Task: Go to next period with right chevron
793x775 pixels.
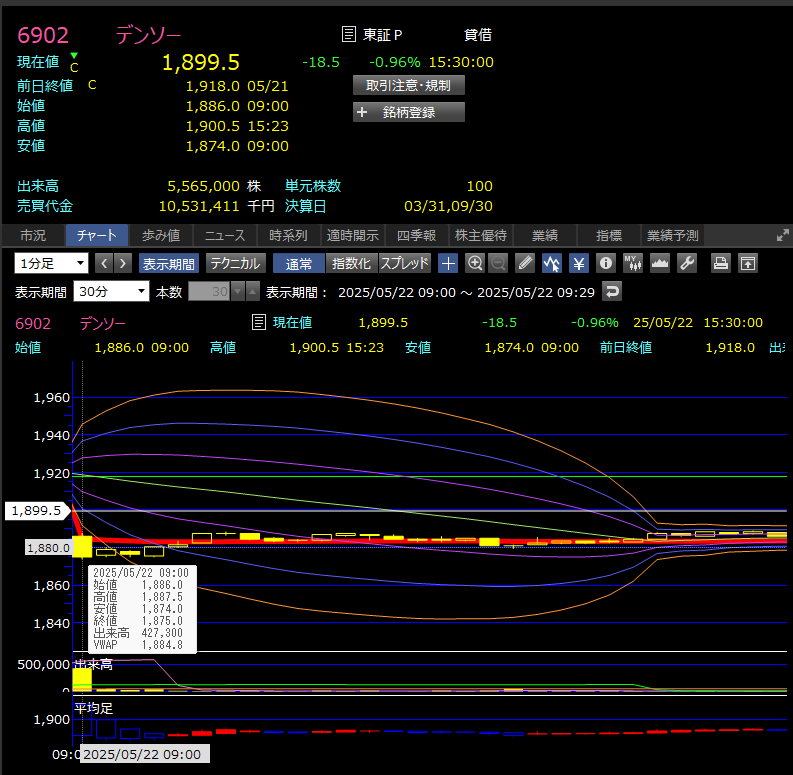Action: tap(123, 264)
